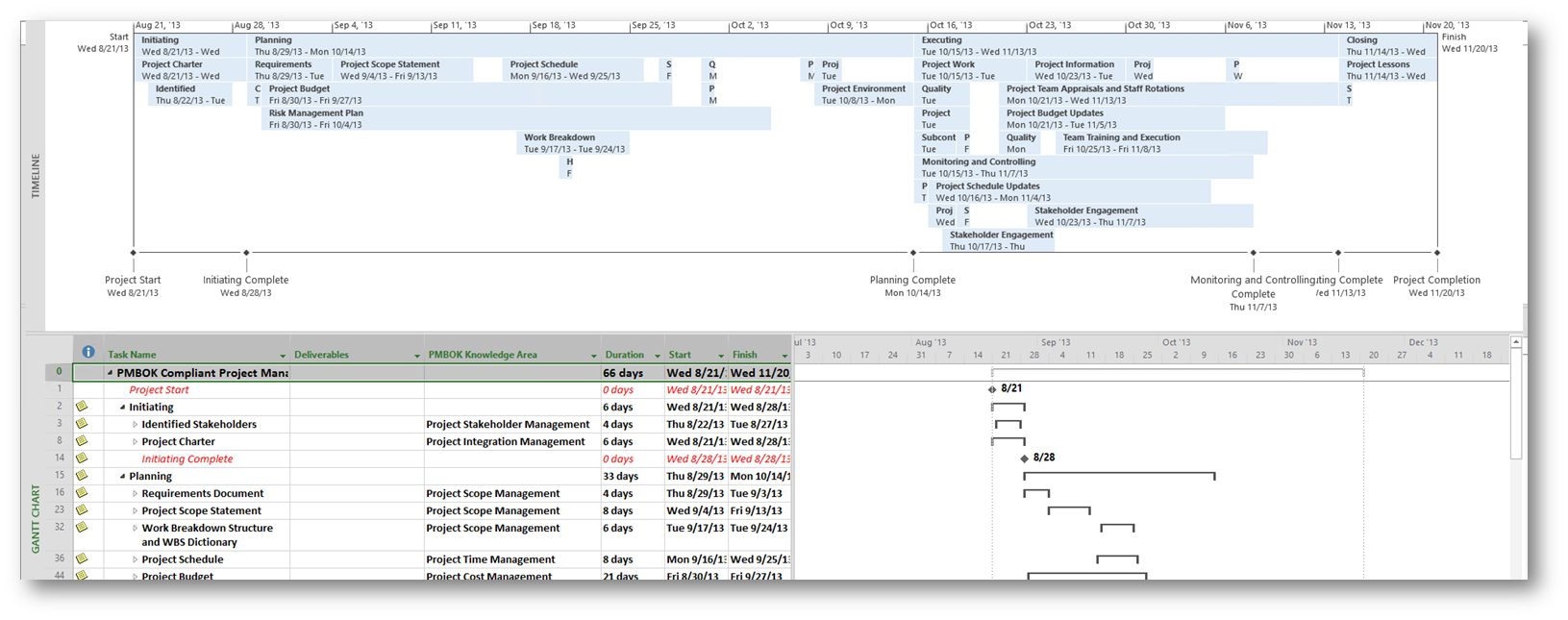Expand the Project Charter subtasks in the table

pos(136,442)
